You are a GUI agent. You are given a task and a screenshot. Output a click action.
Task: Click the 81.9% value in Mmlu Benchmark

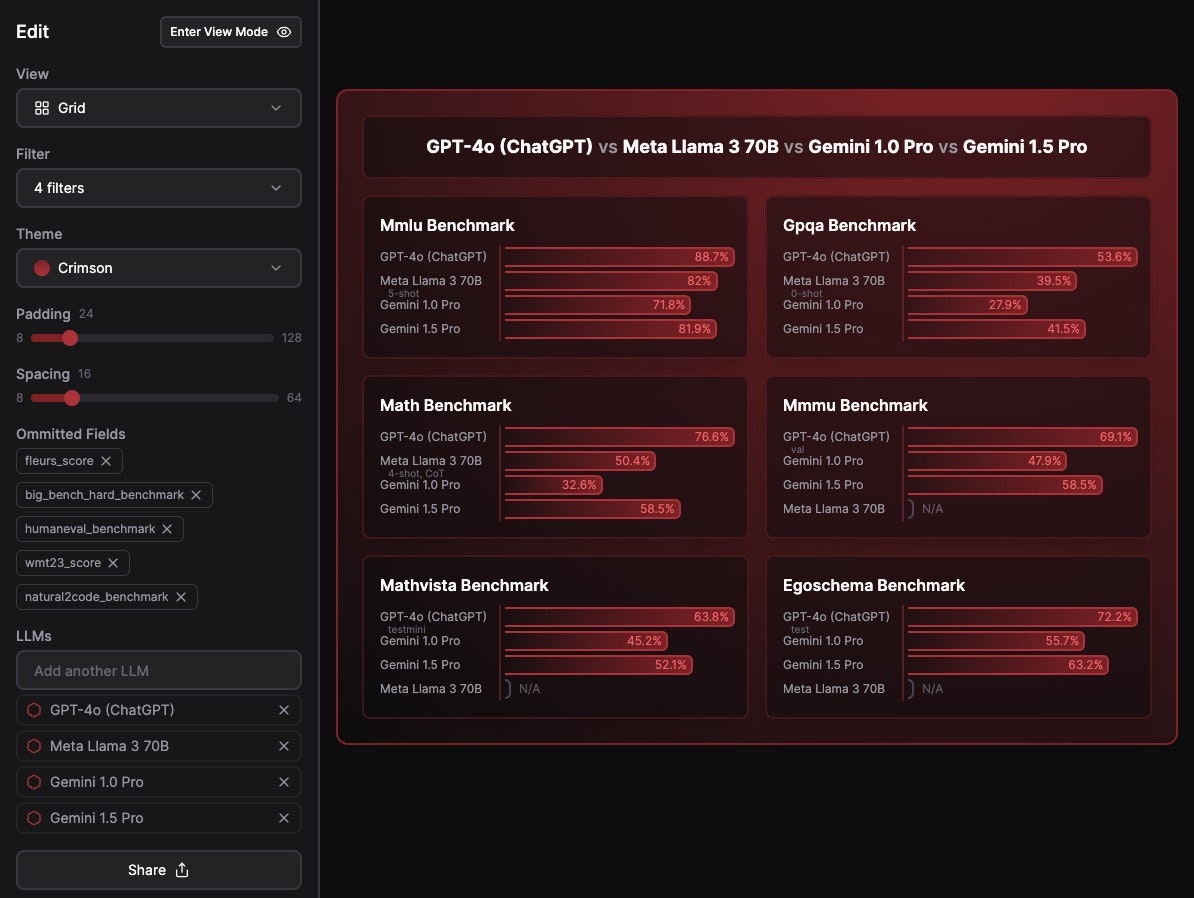pyautogui.click(x=694, y=329)
